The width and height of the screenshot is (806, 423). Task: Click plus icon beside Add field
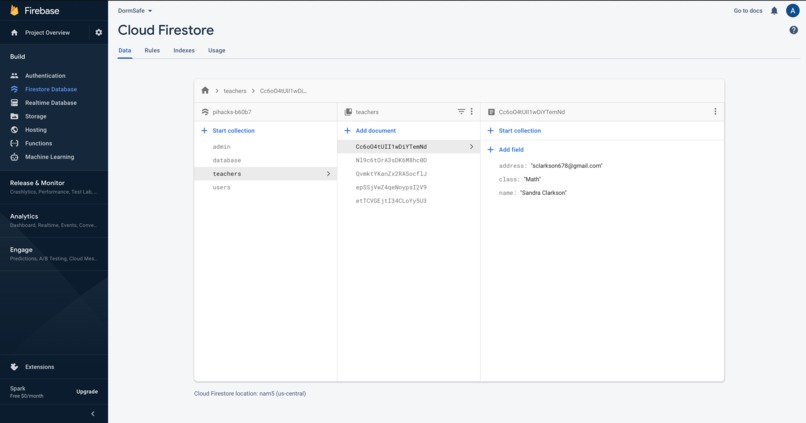490,150
